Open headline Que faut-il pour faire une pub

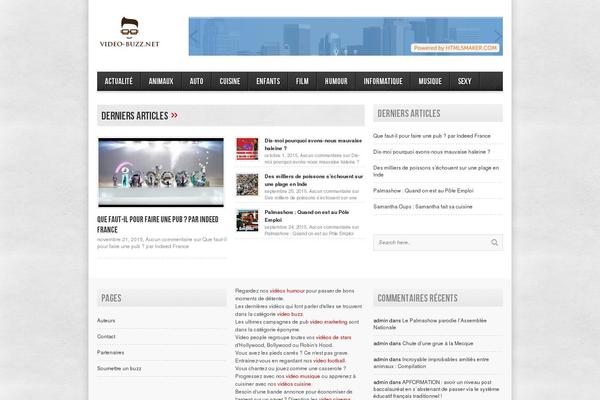(x=158, y=224)
